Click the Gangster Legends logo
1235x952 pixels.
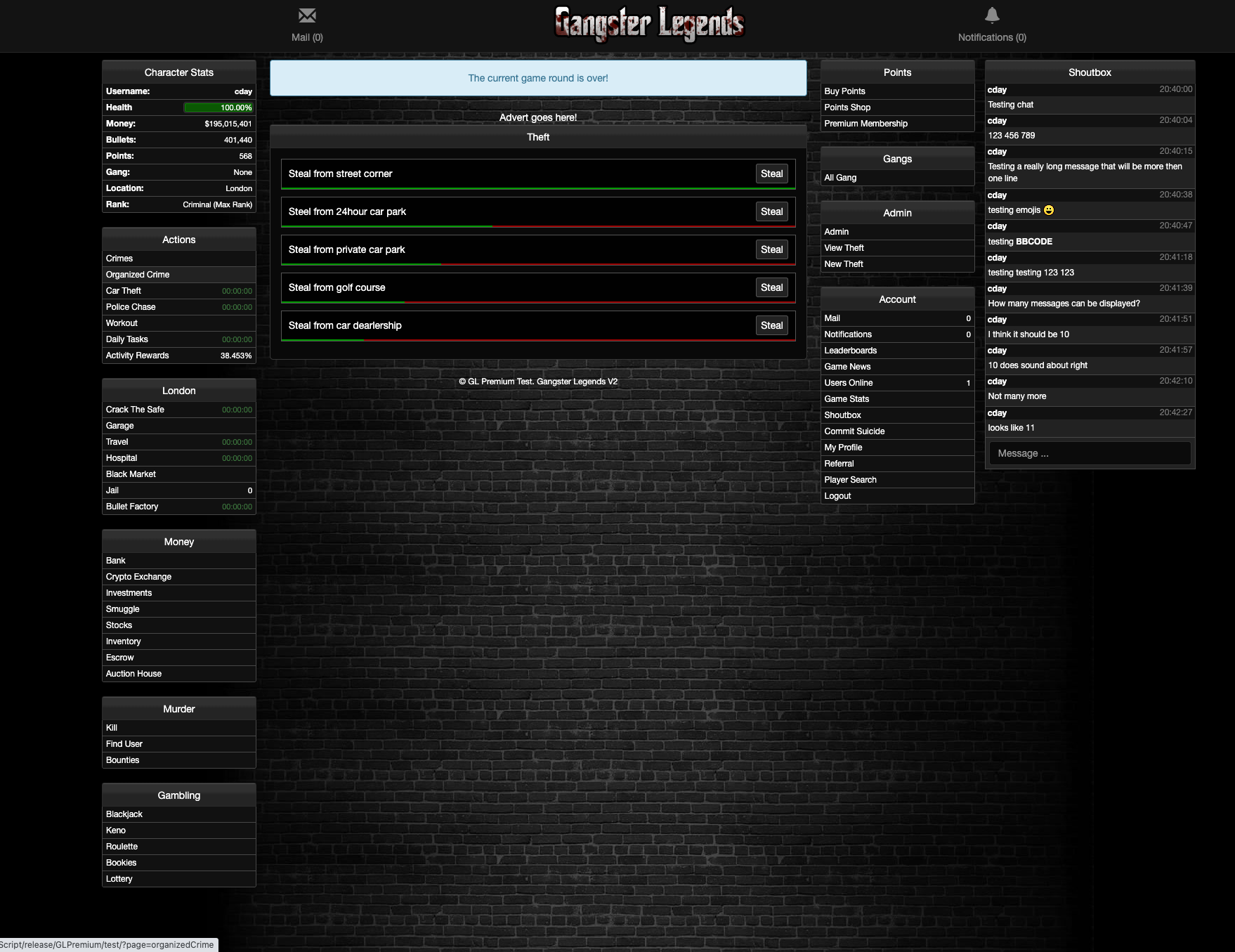click(x=649, y=23)
